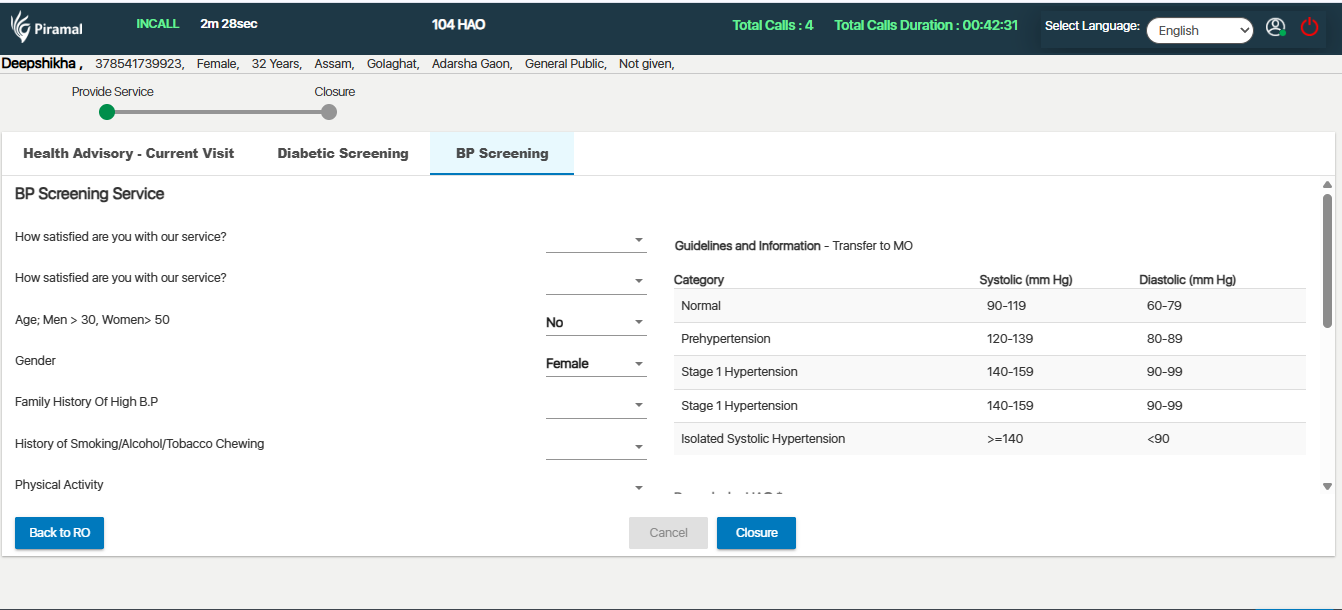Expand the Physical Activity dropdown
The image size is (1342, 610).
pyautogui.click(x=596, y=487)
